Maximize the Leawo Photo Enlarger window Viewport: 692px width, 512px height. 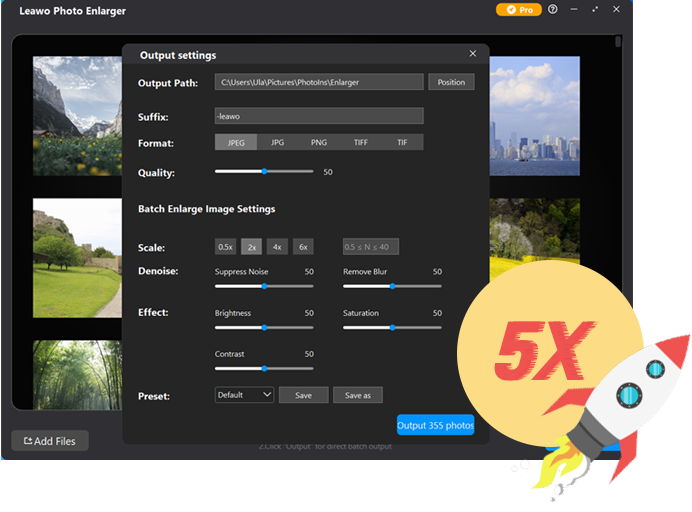(595, 9)
